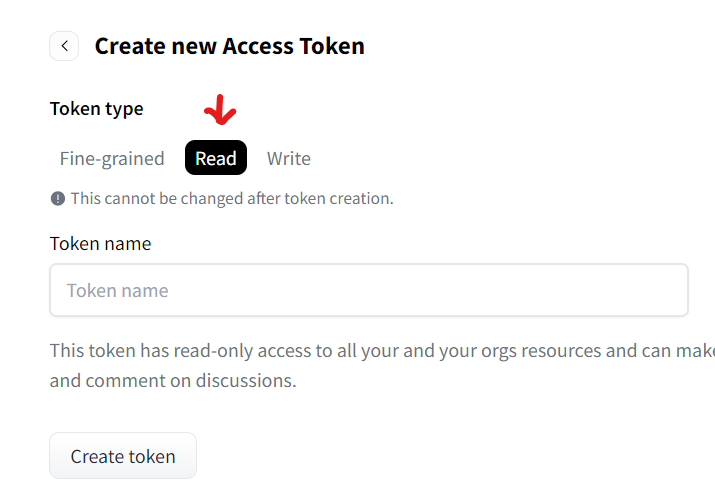Select the Fine-grained token type
The height and width of the screenshot is (488, 715).
[x=112, y=158]
